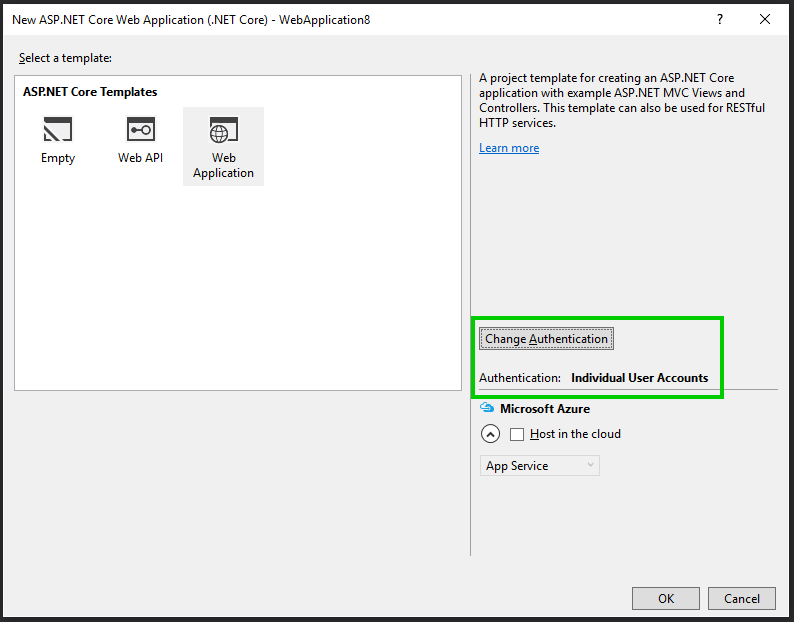The height and width of the screenshot is (622, 794).
Task: Enable the Host in the cloud checkbox
Action: [x=517, y=434]
